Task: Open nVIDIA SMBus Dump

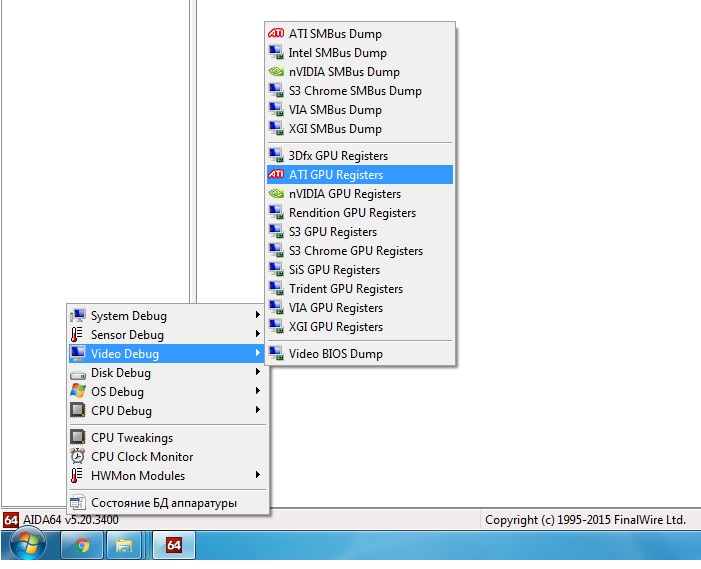Action: [360, 72]
